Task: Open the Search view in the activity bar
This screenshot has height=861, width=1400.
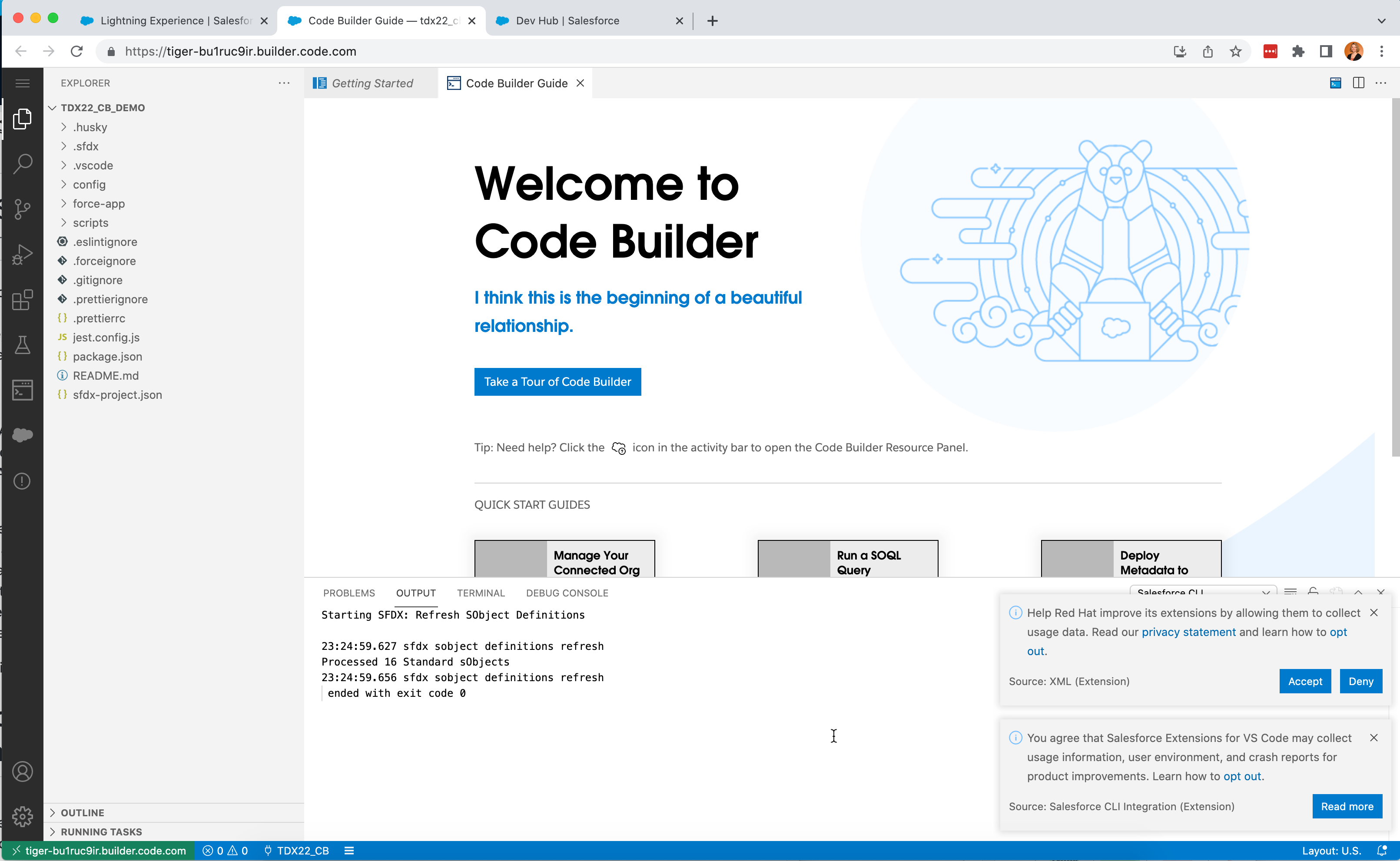Action: 23,163
